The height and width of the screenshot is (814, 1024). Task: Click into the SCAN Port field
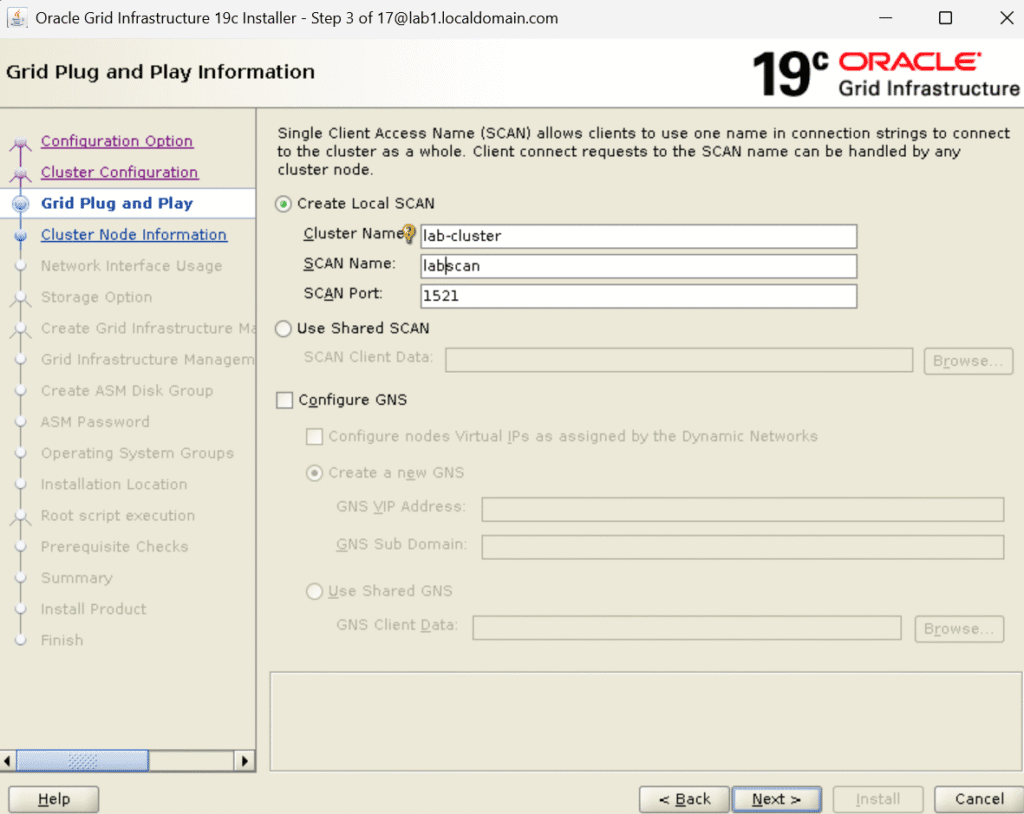coord(639,296)
